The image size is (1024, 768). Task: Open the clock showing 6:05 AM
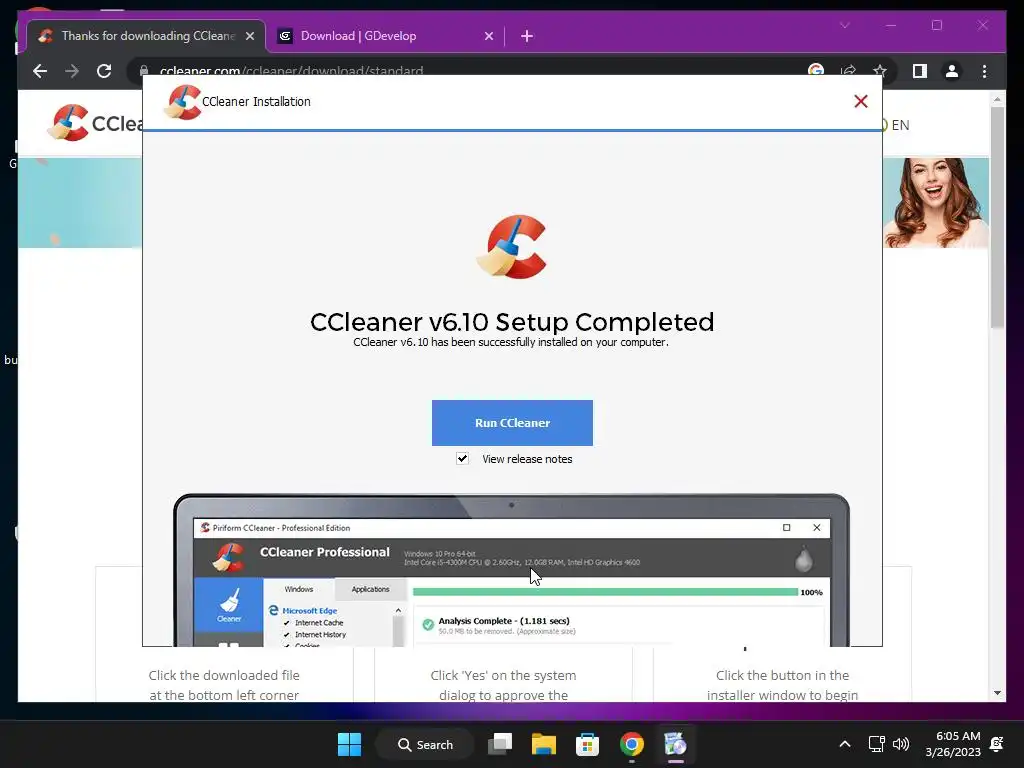point(953,744)
